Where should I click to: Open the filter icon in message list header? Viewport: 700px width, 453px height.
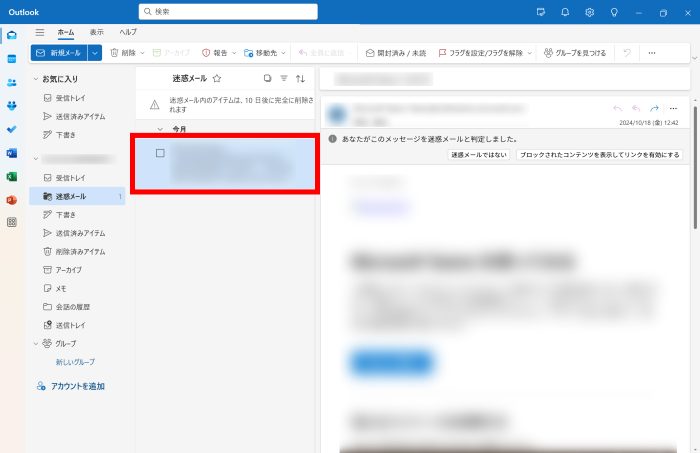[283, 78]
